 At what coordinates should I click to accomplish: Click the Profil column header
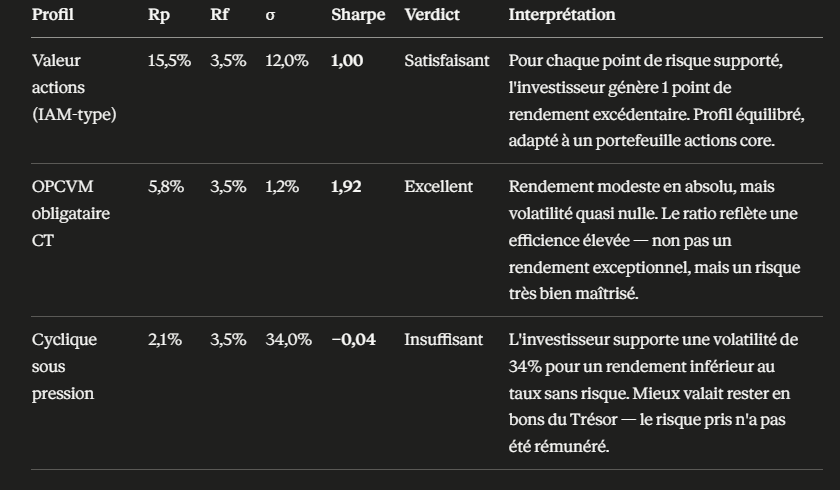pyautogui.click(x=52, y=15)
